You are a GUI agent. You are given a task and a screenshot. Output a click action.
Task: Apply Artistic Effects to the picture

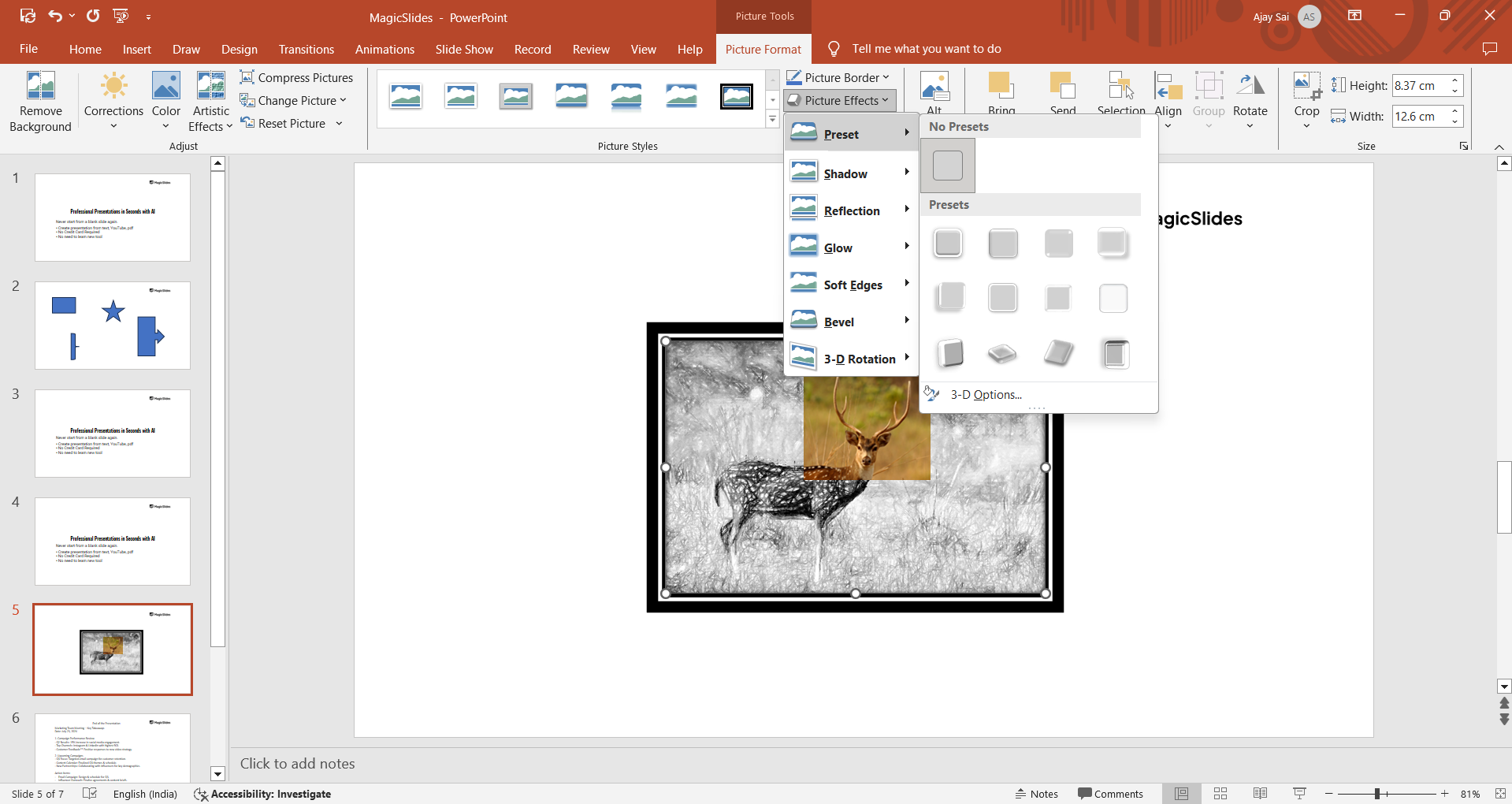(x=210, y=100)
